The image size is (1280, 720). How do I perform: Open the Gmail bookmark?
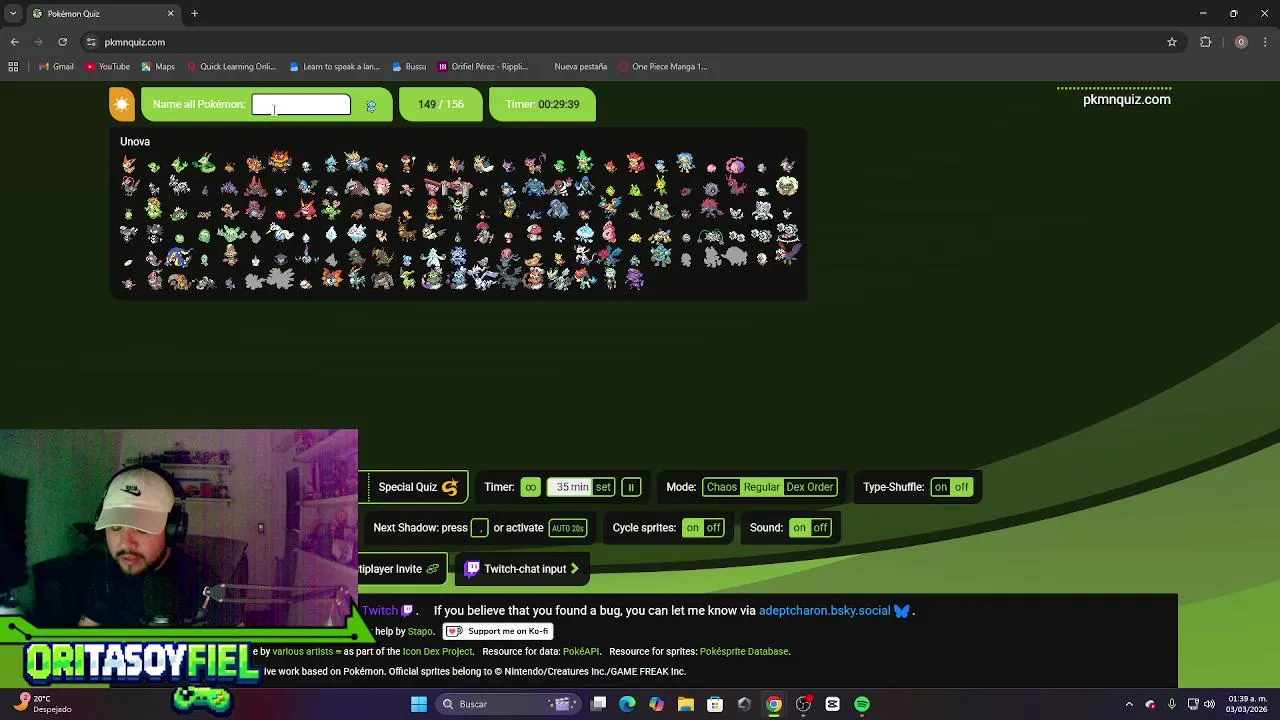[57, 67]
